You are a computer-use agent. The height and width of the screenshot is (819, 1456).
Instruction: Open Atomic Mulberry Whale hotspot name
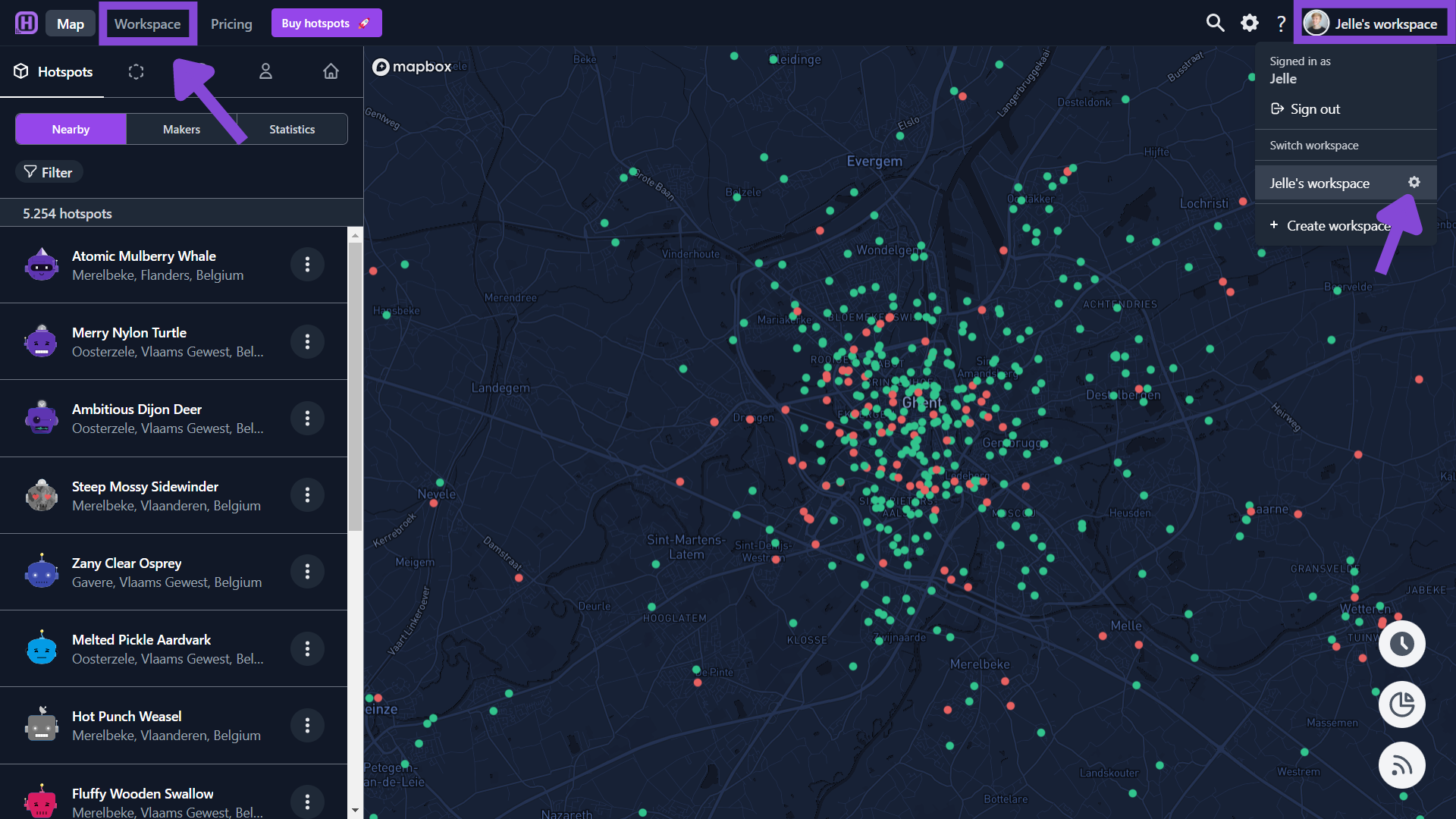click(144, 256)
